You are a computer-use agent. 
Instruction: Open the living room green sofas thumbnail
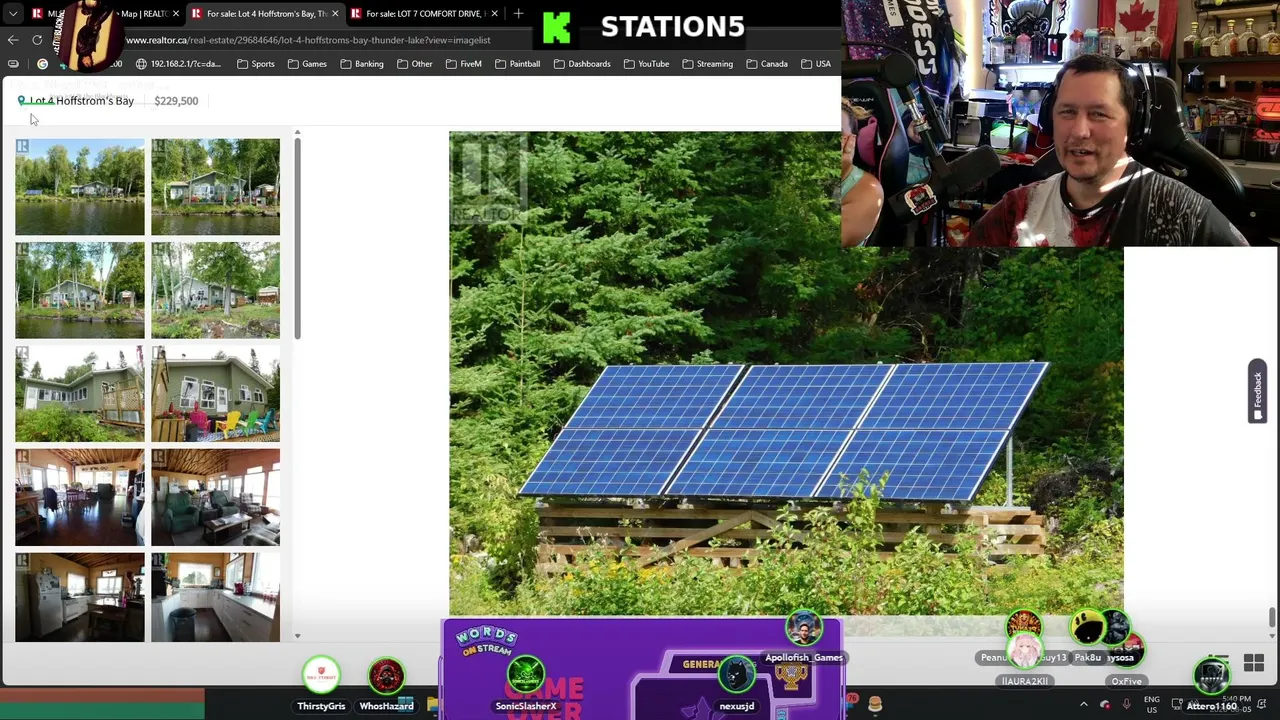pyautogui.click(x=215, y=497)
